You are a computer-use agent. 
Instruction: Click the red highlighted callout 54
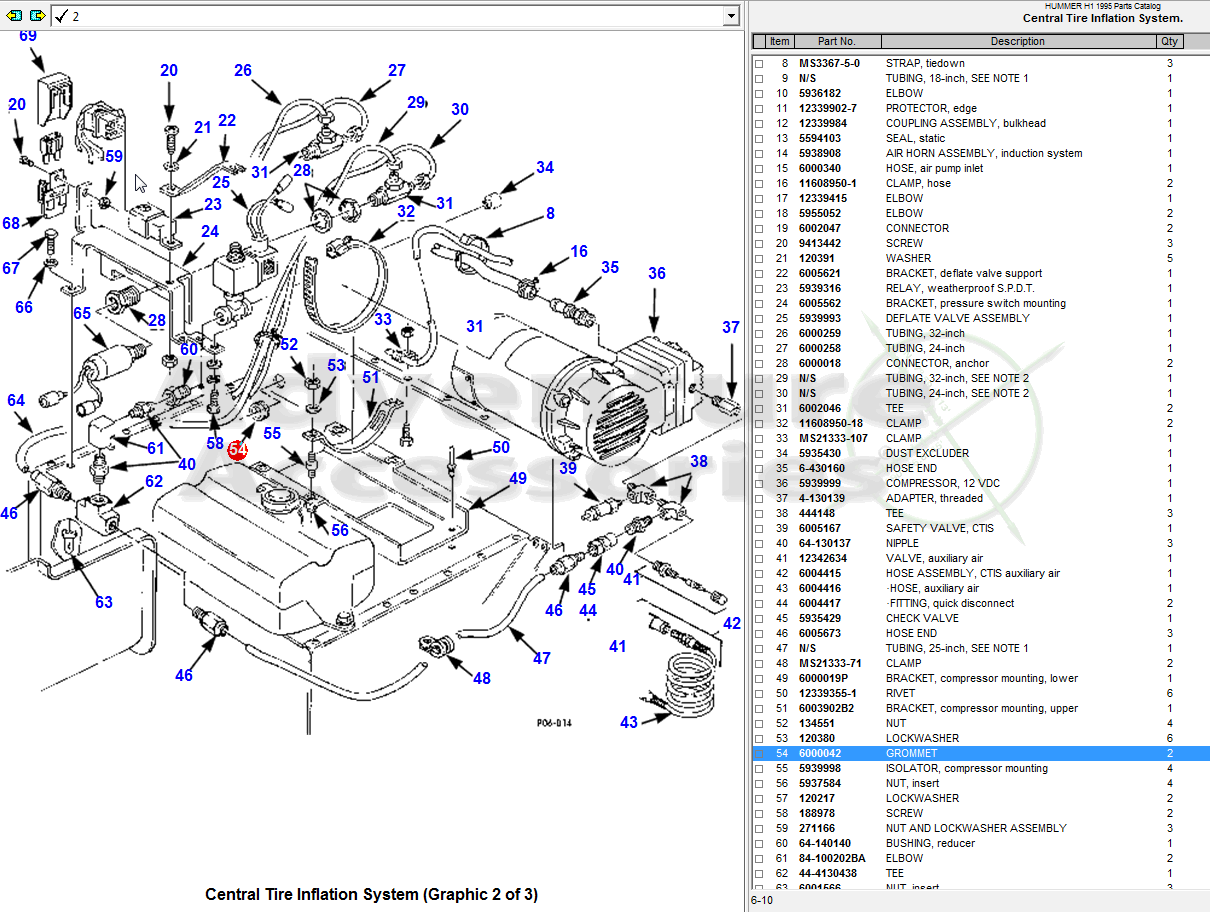(x=237, y=450)
